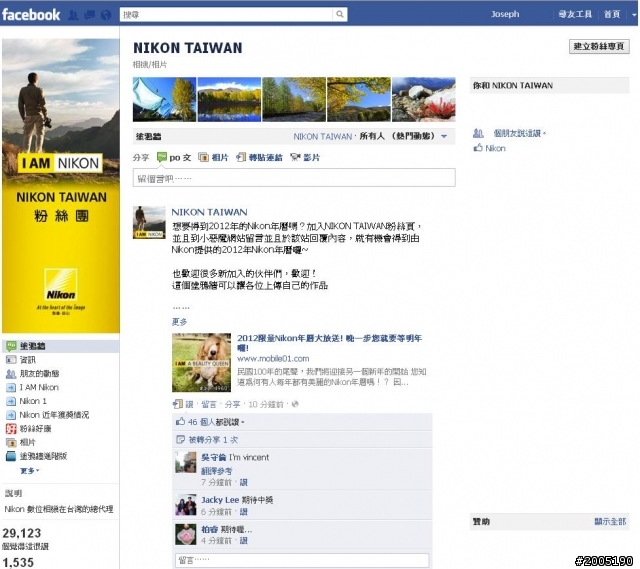This screenshot has width=640, height=569.
Task: Select the 轉貼連結 link share icon
Action: pos(241,157)
